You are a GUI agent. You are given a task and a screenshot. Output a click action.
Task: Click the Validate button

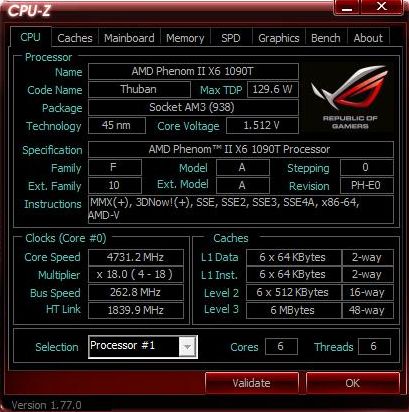coord(252,383)
